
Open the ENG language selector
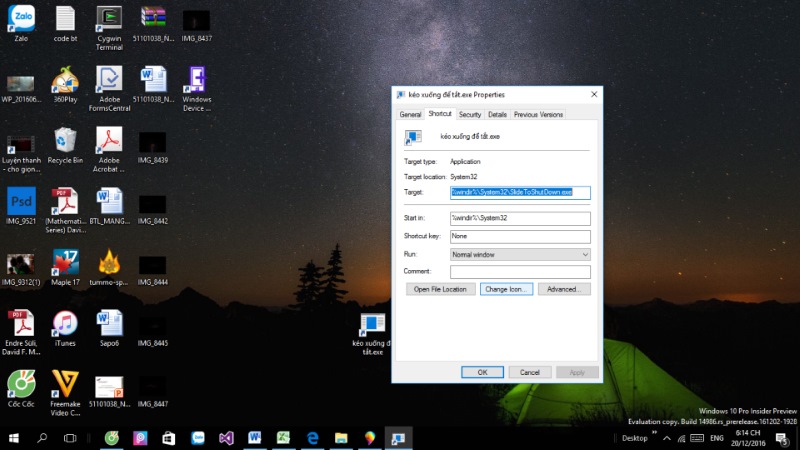click(717, 438)
